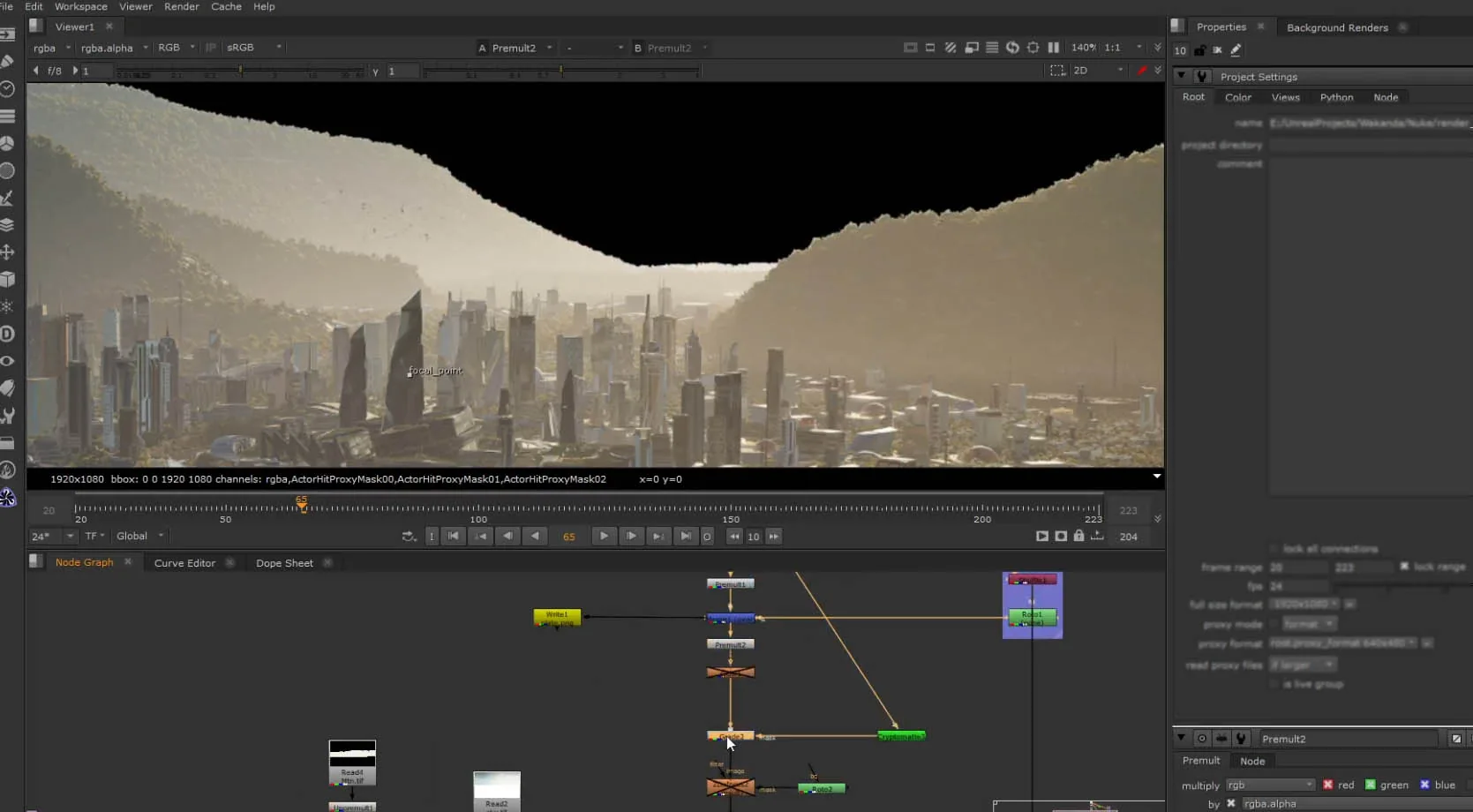Set the in point with the I button
Viewport: 1473px width, 812px height.
432,537
